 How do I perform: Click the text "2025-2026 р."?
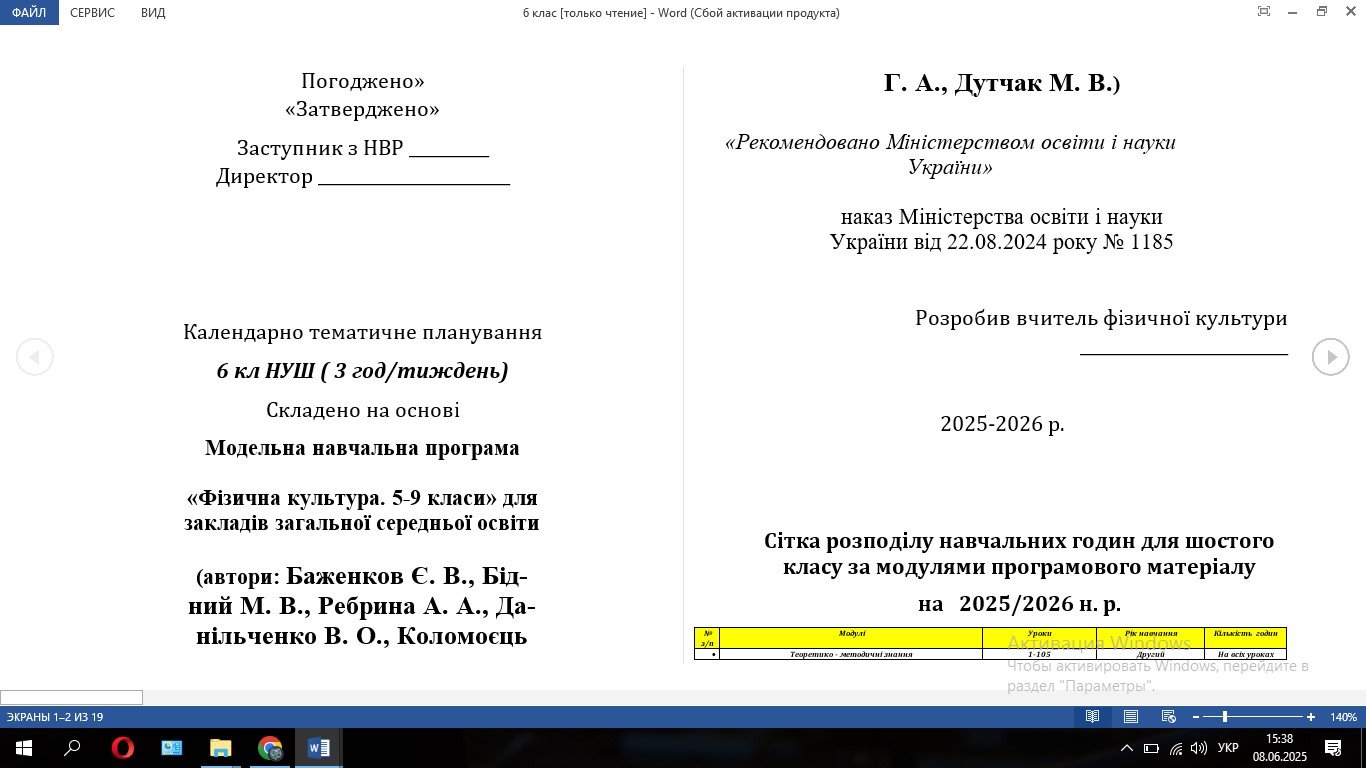[1002, 423]
